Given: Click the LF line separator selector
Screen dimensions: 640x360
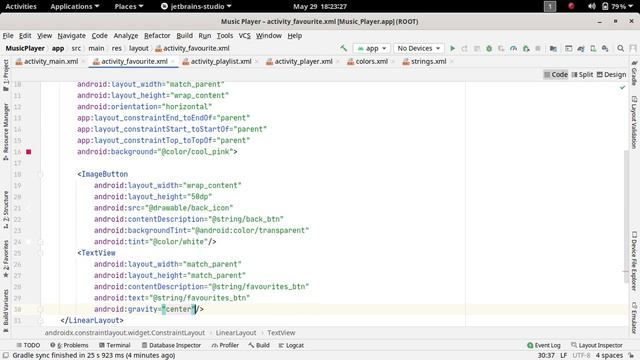Looking at the screenshot, I should click(x=563, y=355).
